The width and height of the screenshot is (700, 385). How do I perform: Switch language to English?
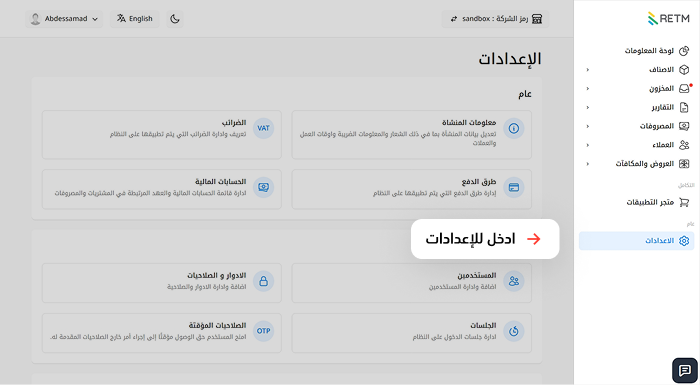(135, 19)
